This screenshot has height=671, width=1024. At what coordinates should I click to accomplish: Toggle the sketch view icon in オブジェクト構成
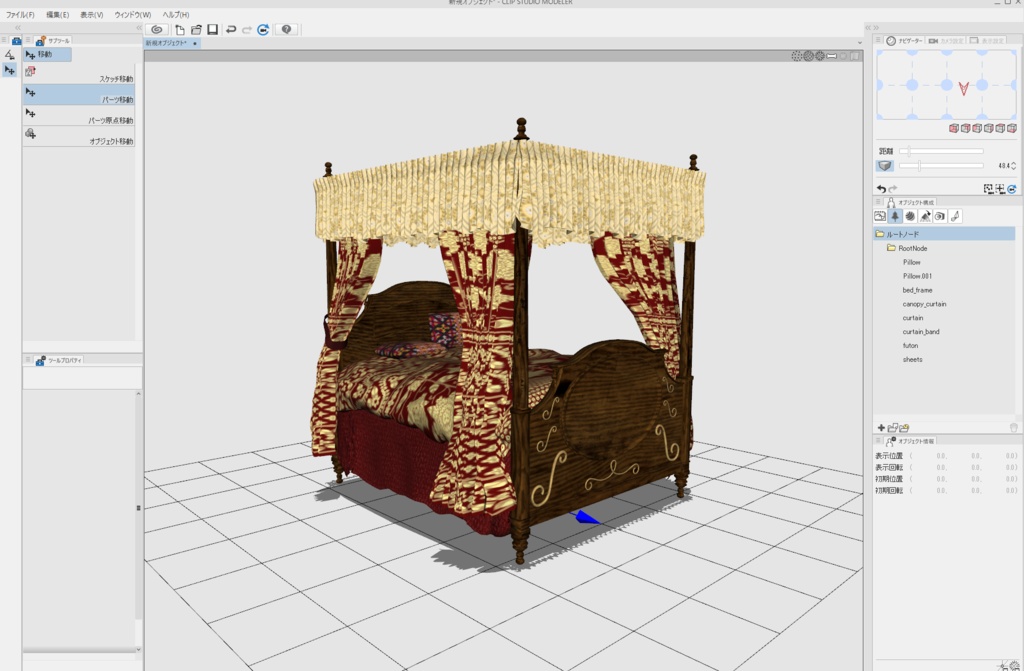point(880,216)
